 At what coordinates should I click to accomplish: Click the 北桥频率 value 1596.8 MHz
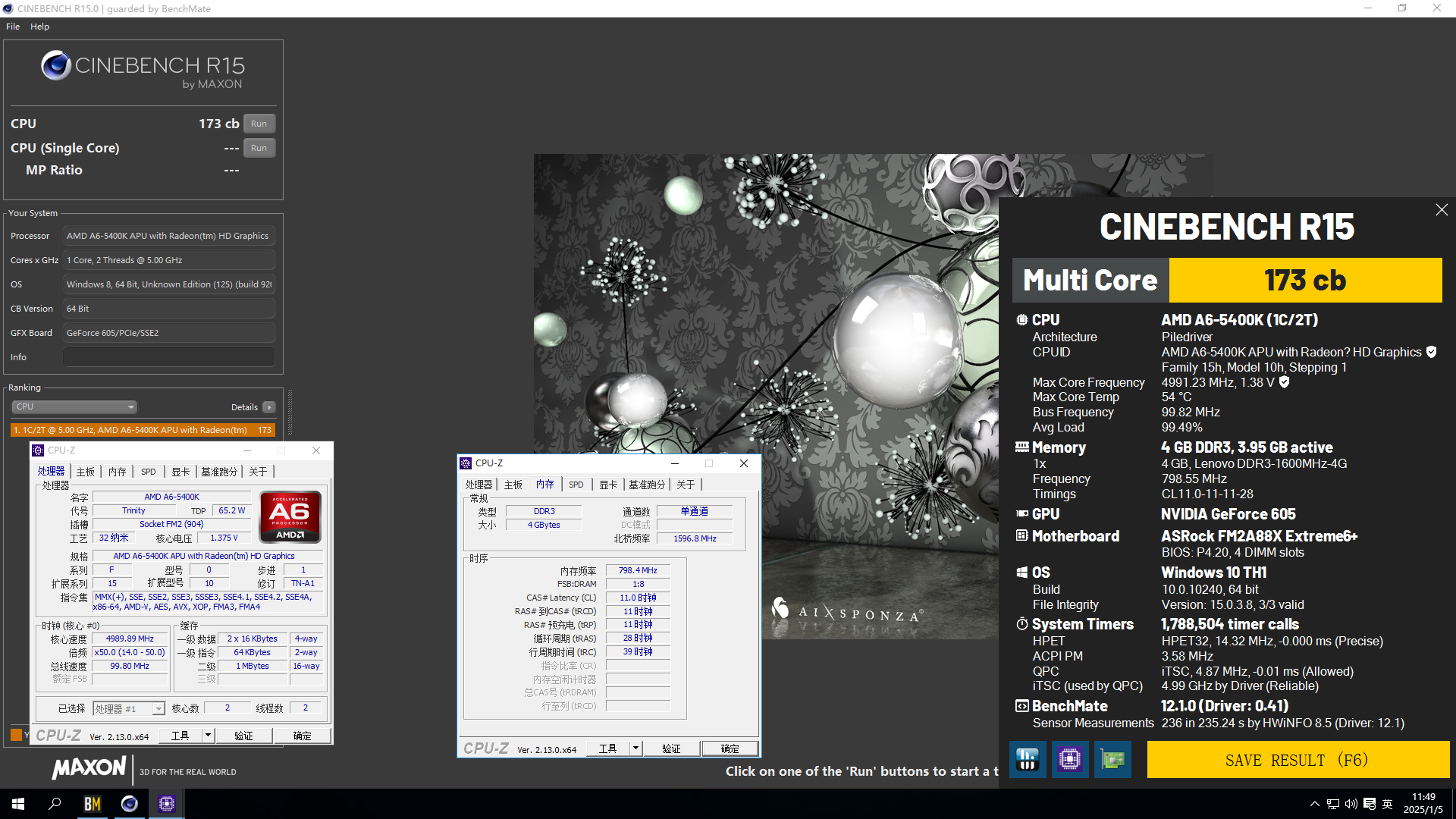tap(695, 538)
